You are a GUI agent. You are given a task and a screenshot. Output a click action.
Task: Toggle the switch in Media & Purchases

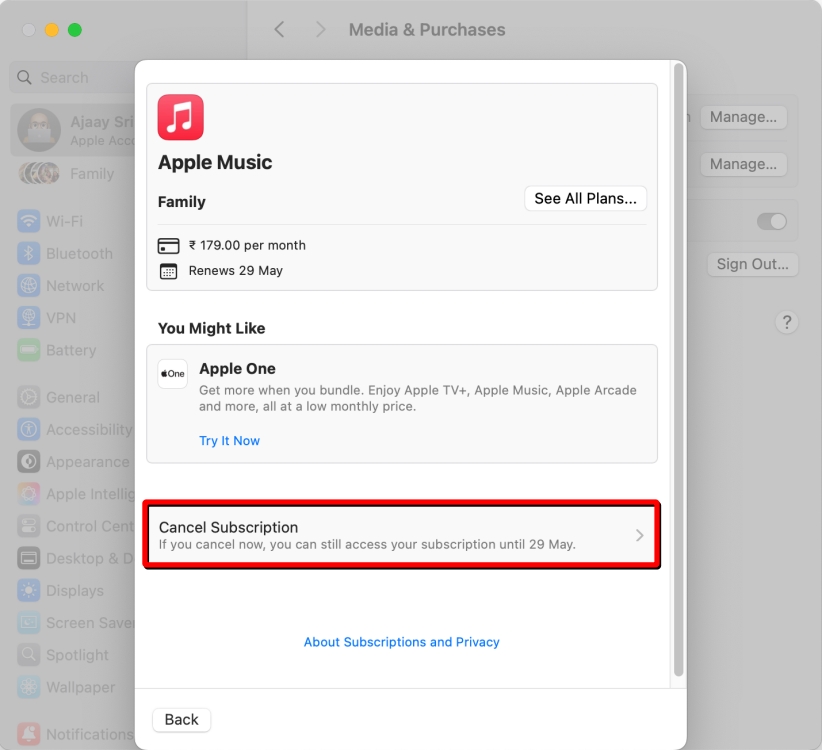(772, 221)
